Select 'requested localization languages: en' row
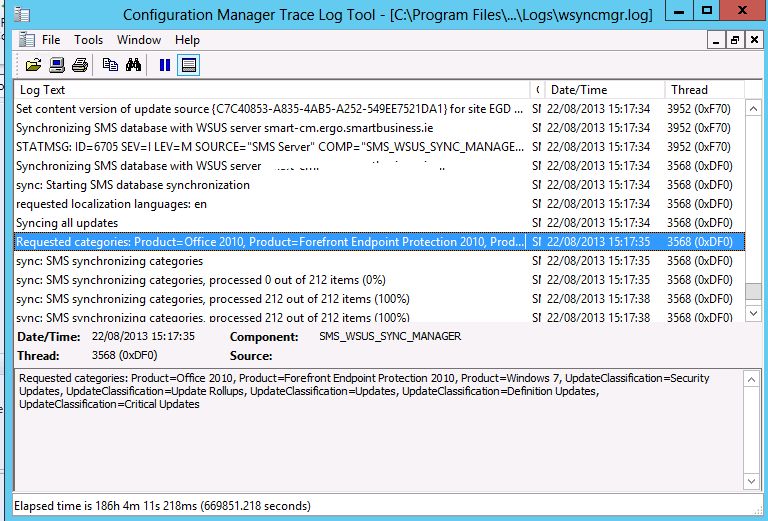Screen dimensions: 768x521 point(380,204)
